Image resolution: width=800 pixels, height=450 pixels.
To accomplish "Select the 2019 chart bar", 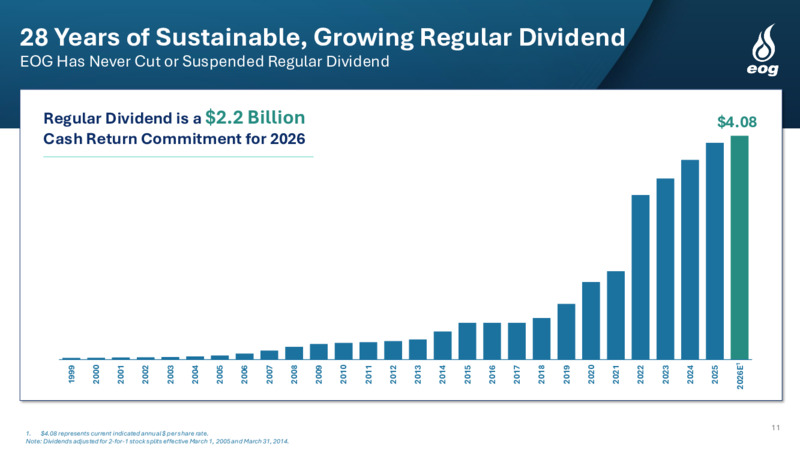I will (x=566, y=332).
